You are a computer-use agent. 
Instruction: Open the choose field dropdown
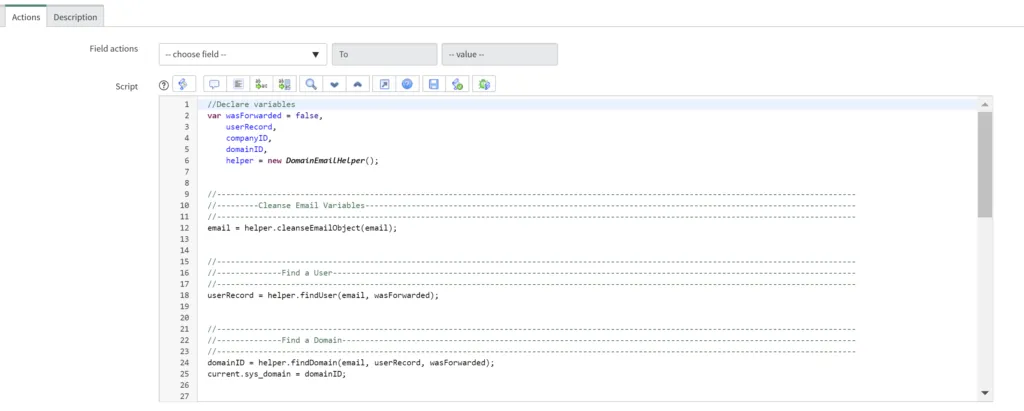click(x=243, y=54)
